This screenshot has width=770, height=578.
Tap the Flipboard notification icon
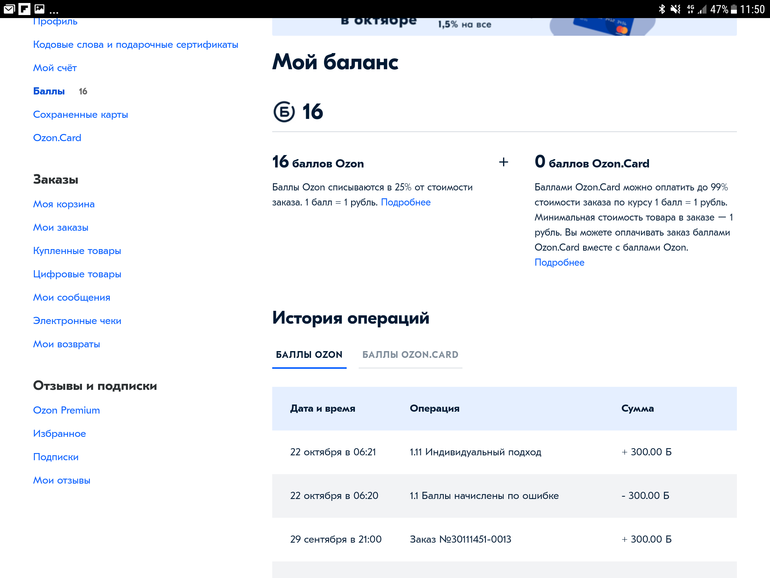(24, 9)
